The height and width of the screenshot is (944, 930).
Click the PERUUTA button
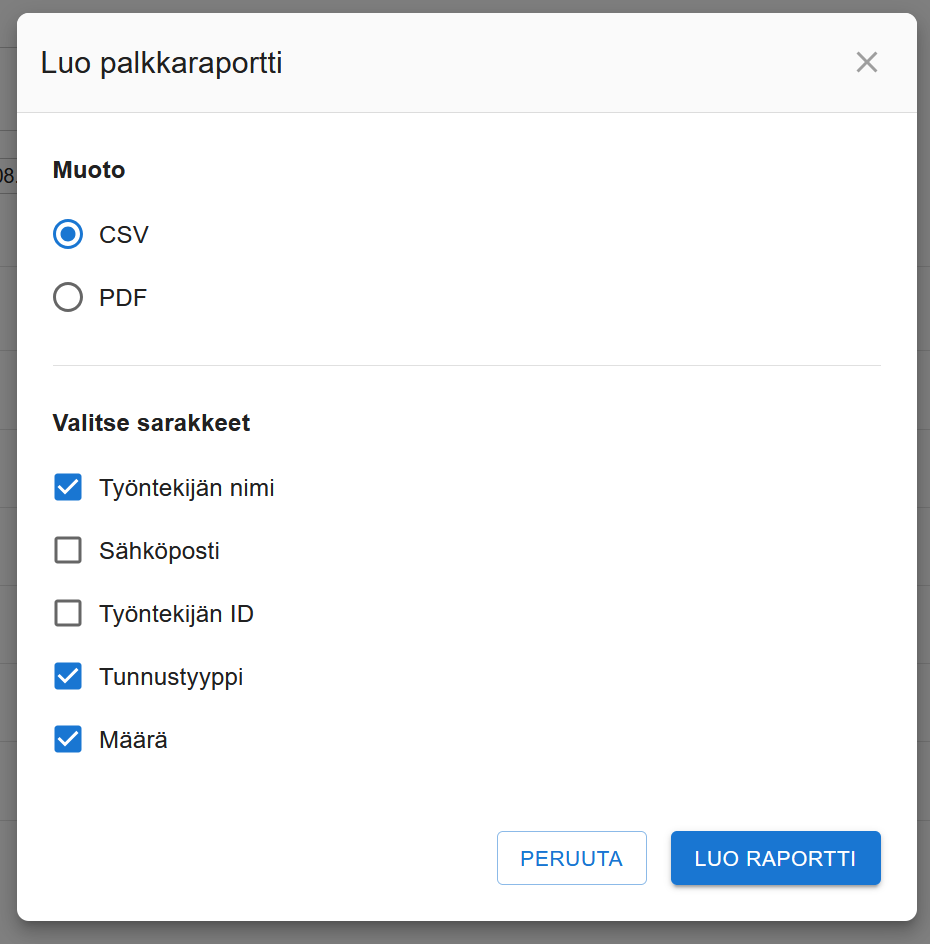[x=571, y=857]
